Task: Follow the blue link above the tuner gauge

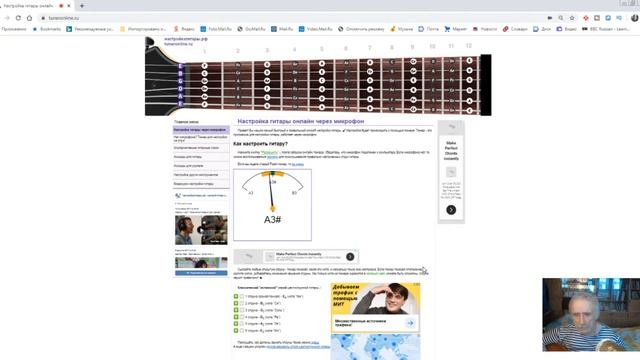Action: tap(298, 164)
